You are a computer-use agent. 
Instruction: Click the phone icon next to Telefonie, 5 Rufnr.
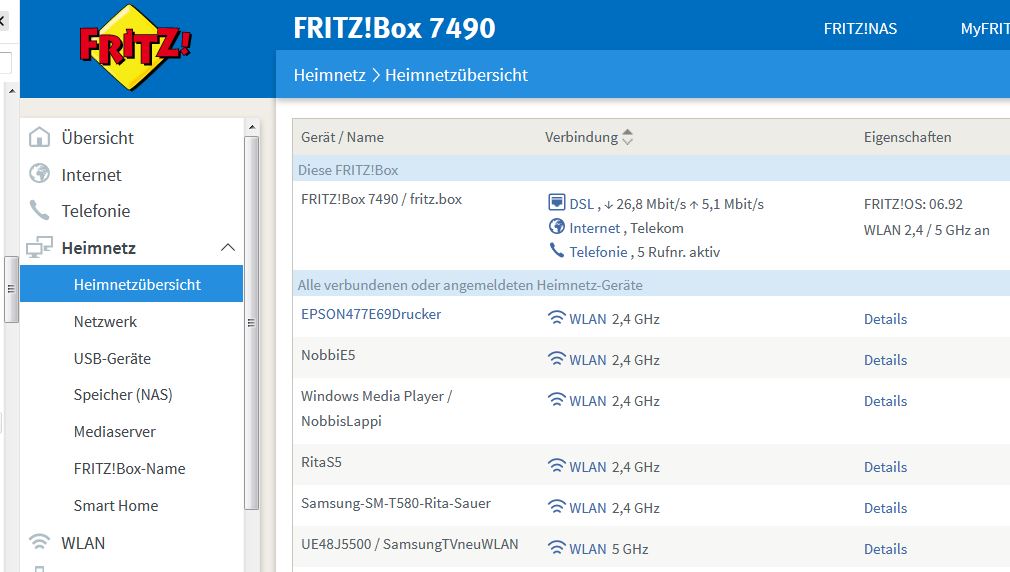[557, 251]
